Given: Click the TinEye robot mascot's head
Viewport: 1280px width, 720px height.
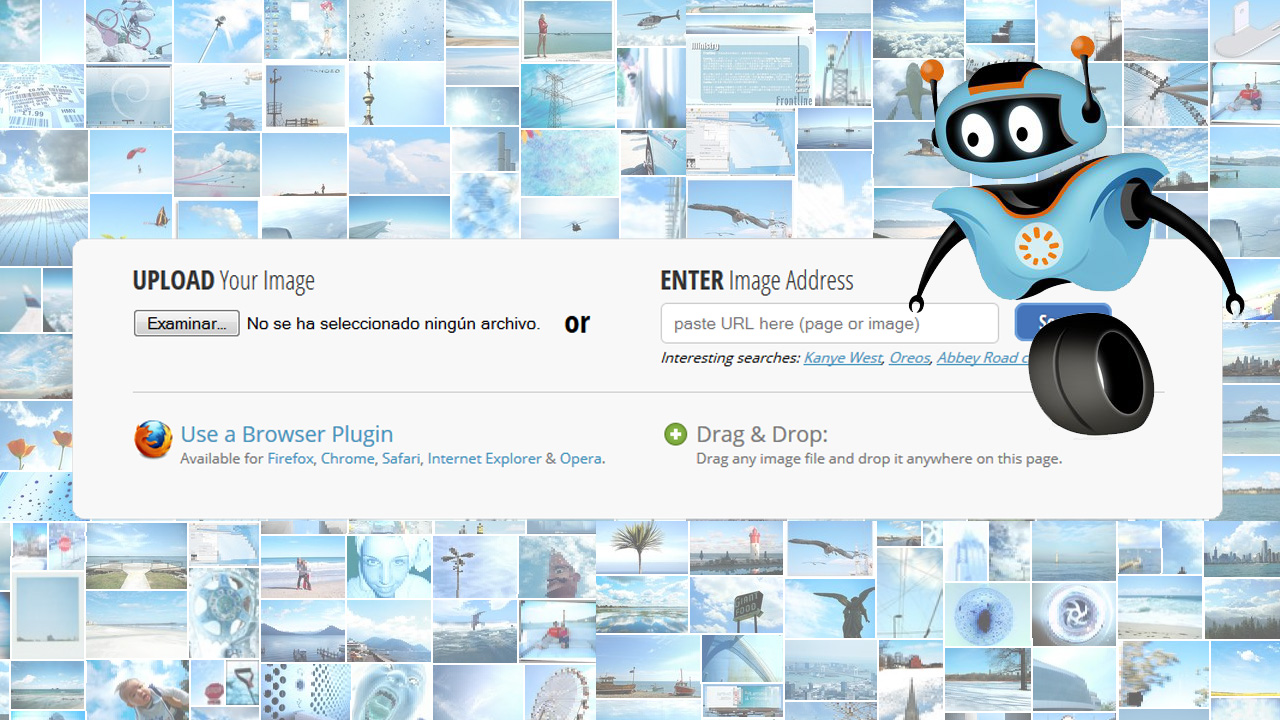Looking at the screenshot, I should [1009, 127].
